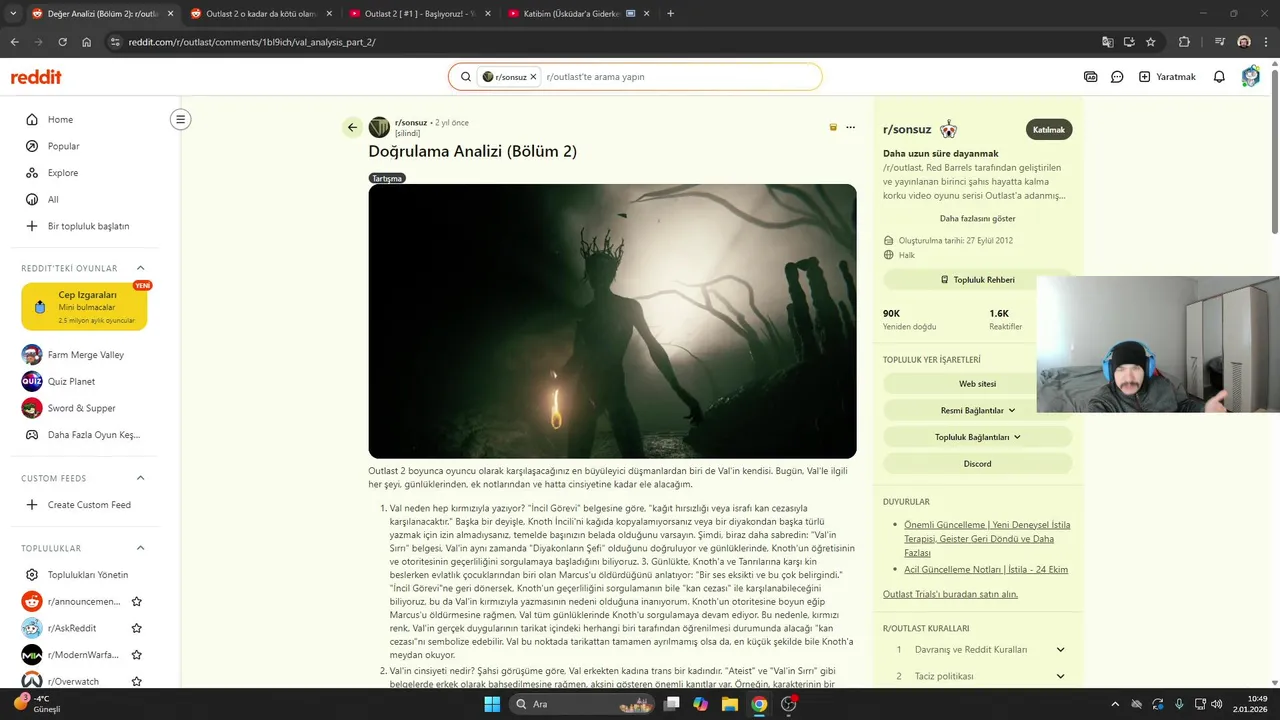Open Windows Start menu
This screenshot has width=1280, height=720.
(492, 704)
